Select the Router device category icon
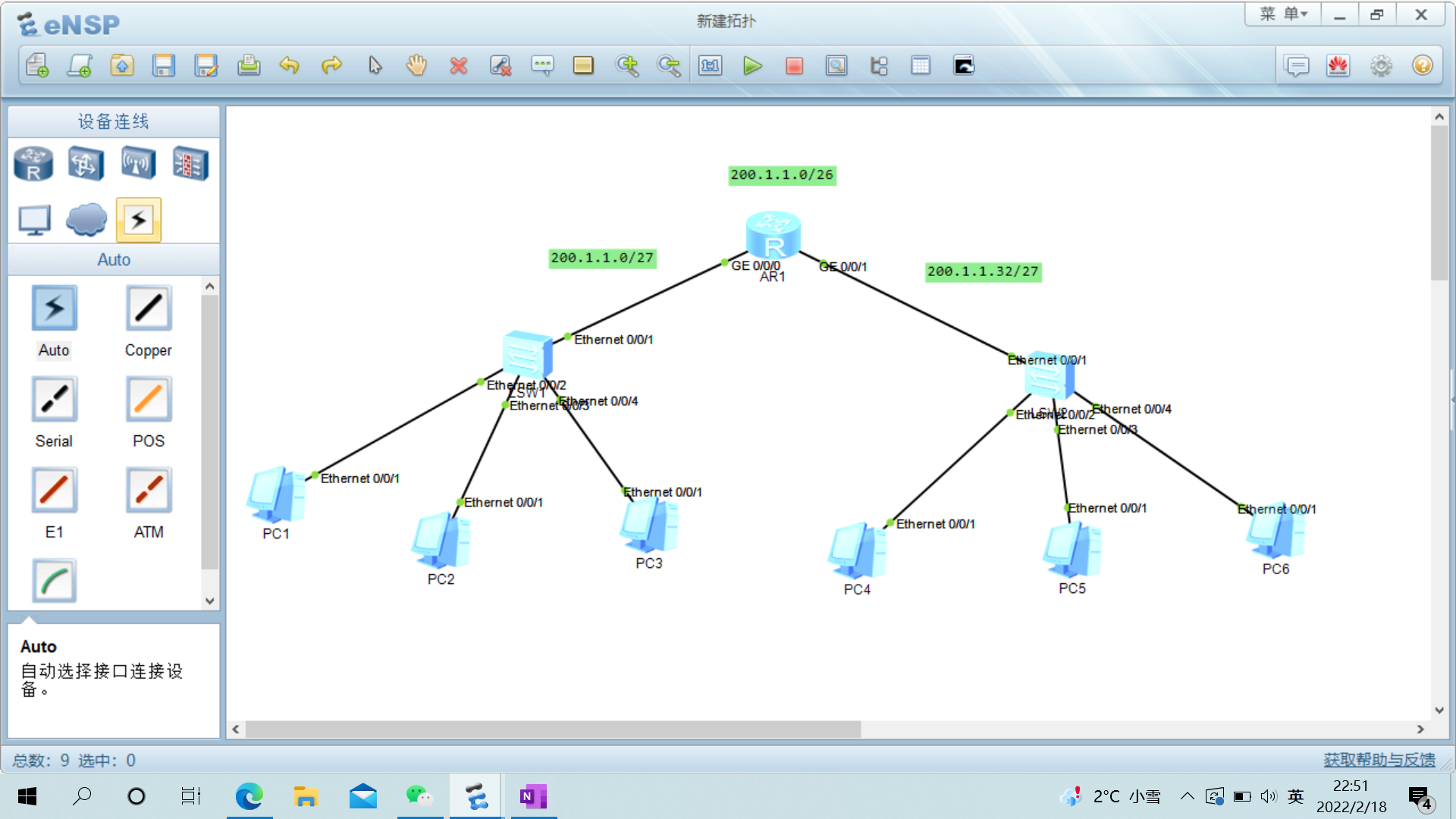 [33, 164]
